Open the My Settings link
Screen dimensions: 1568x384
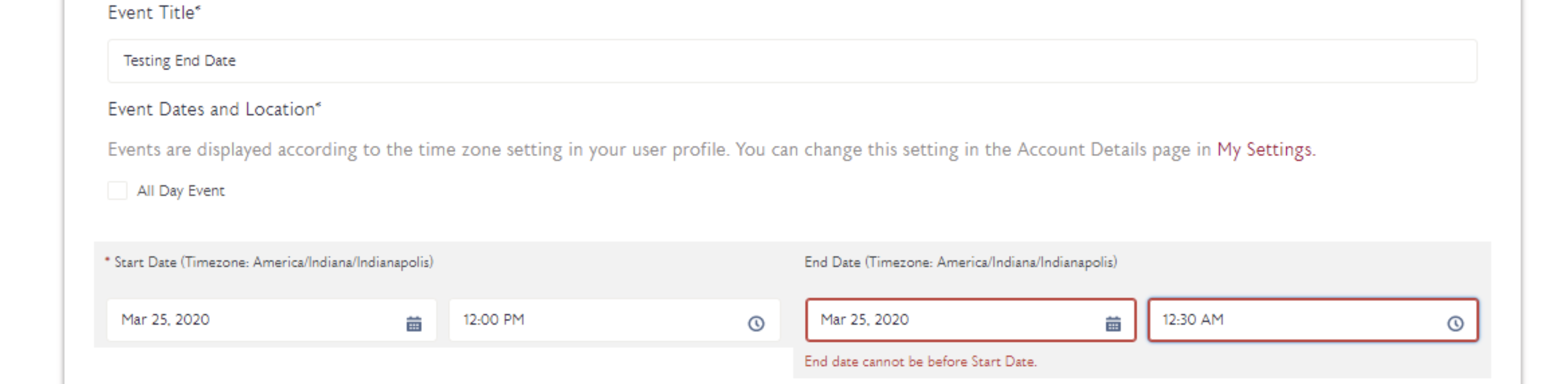(x=1264, y=150)
